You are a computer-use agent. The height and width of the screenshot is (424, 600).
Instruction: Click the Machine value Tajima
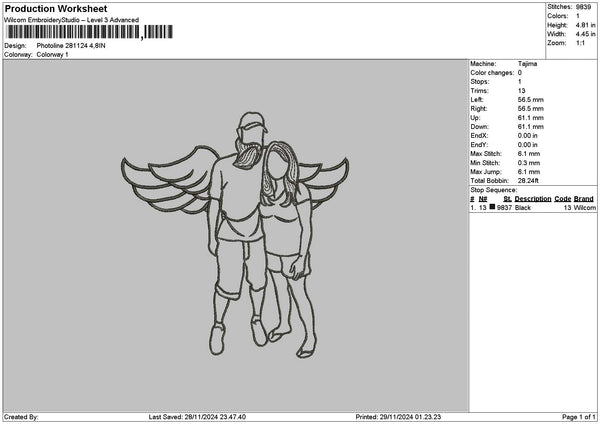click(527, 64)
